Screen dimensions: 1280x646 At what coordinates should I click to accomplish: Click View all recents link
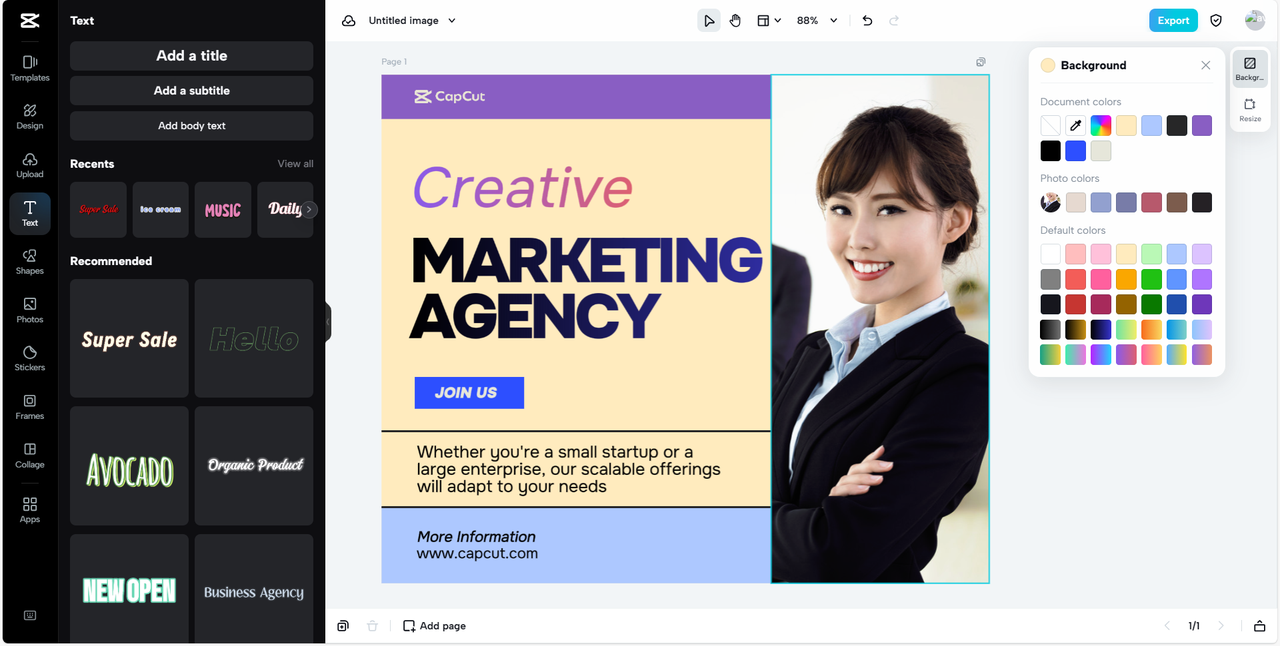pyautogui.click(x=295, y=164)
